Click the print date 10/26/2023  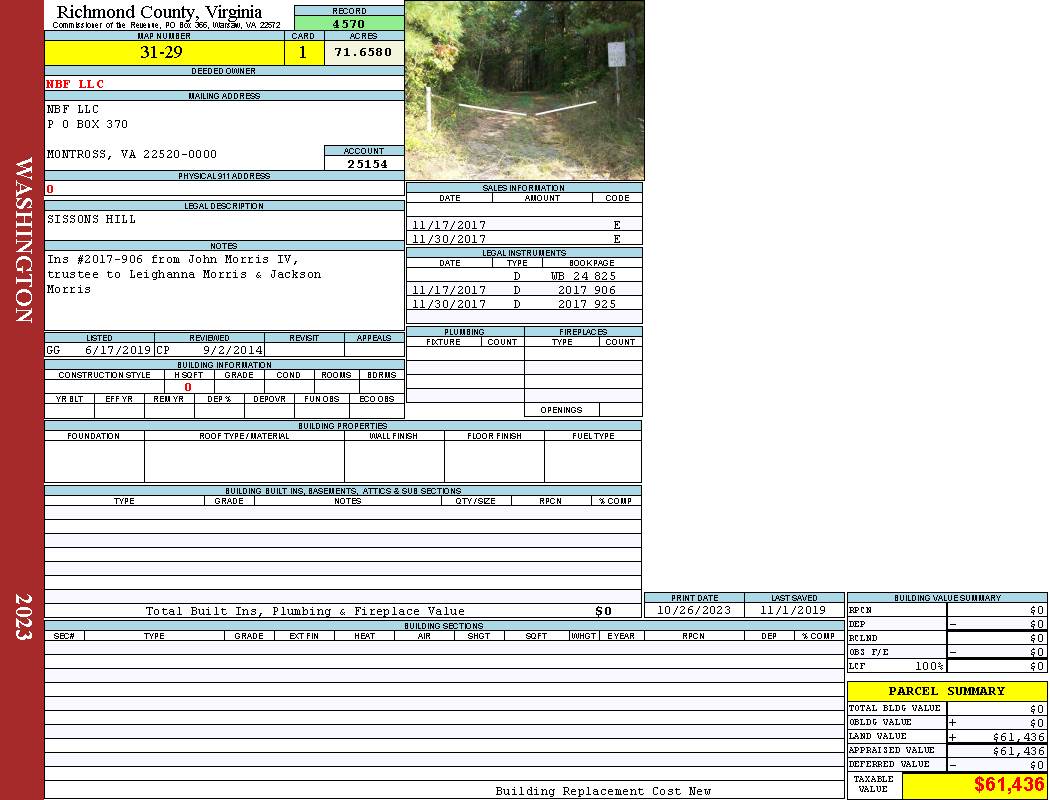(x=693, y=610)
